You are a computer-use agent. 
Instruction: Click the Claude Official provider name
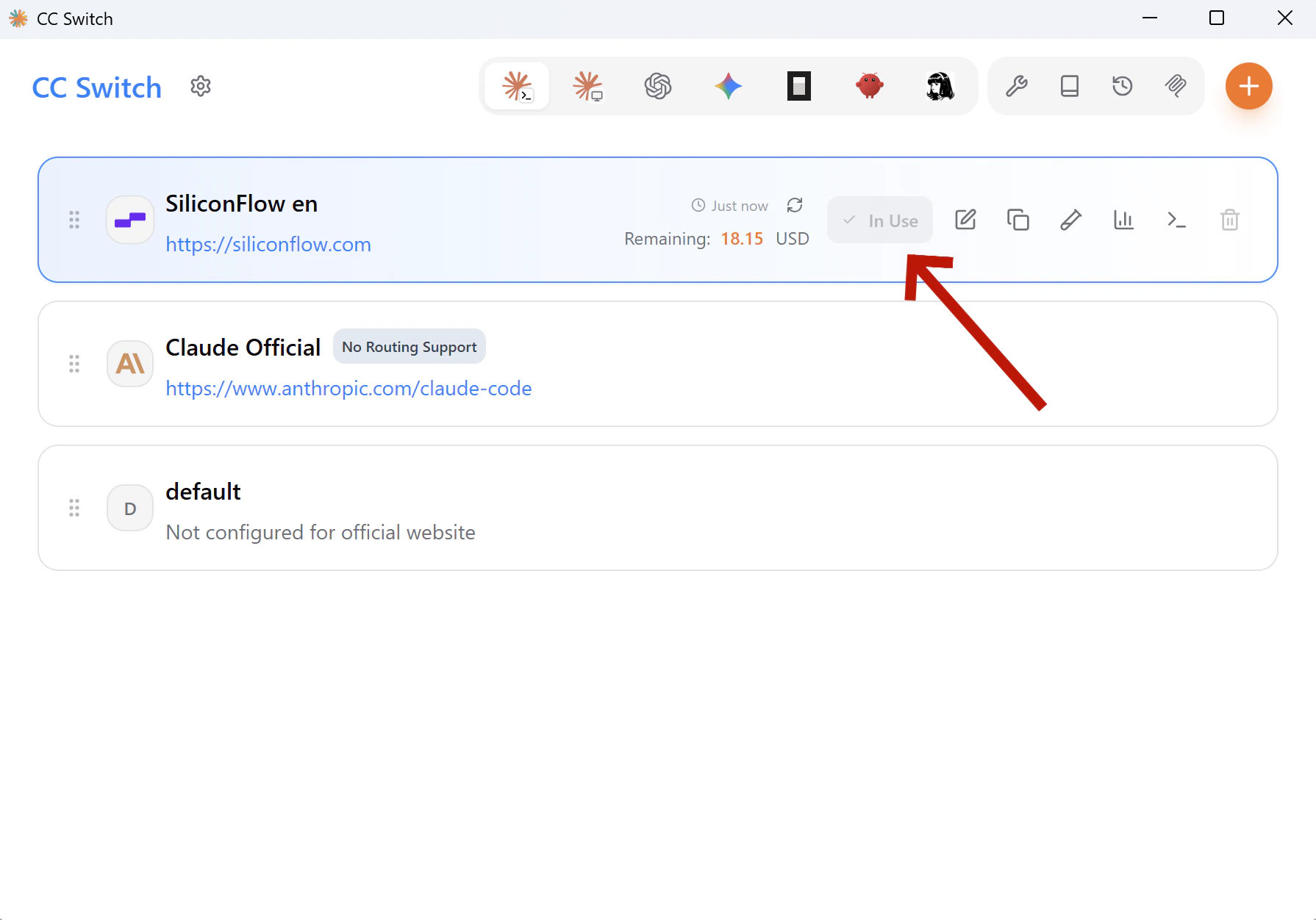click(x=243, y=348)
